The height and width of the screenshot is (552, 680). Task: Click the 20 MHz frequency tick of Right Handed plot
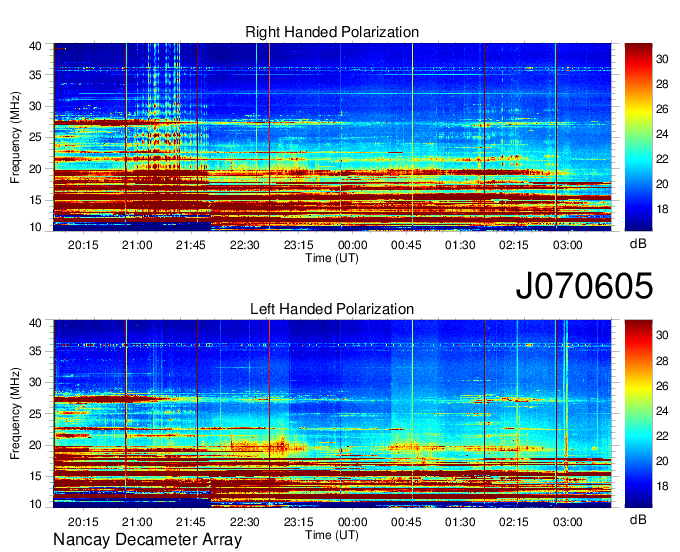[x=36, y=169]
